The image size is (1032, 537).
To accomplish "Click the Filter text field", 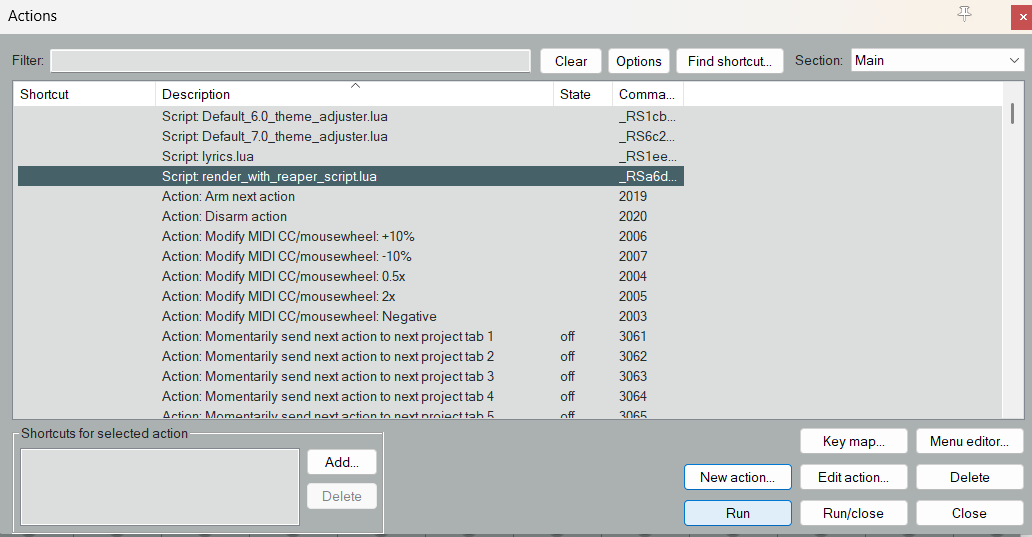I will tap(290, 61).
